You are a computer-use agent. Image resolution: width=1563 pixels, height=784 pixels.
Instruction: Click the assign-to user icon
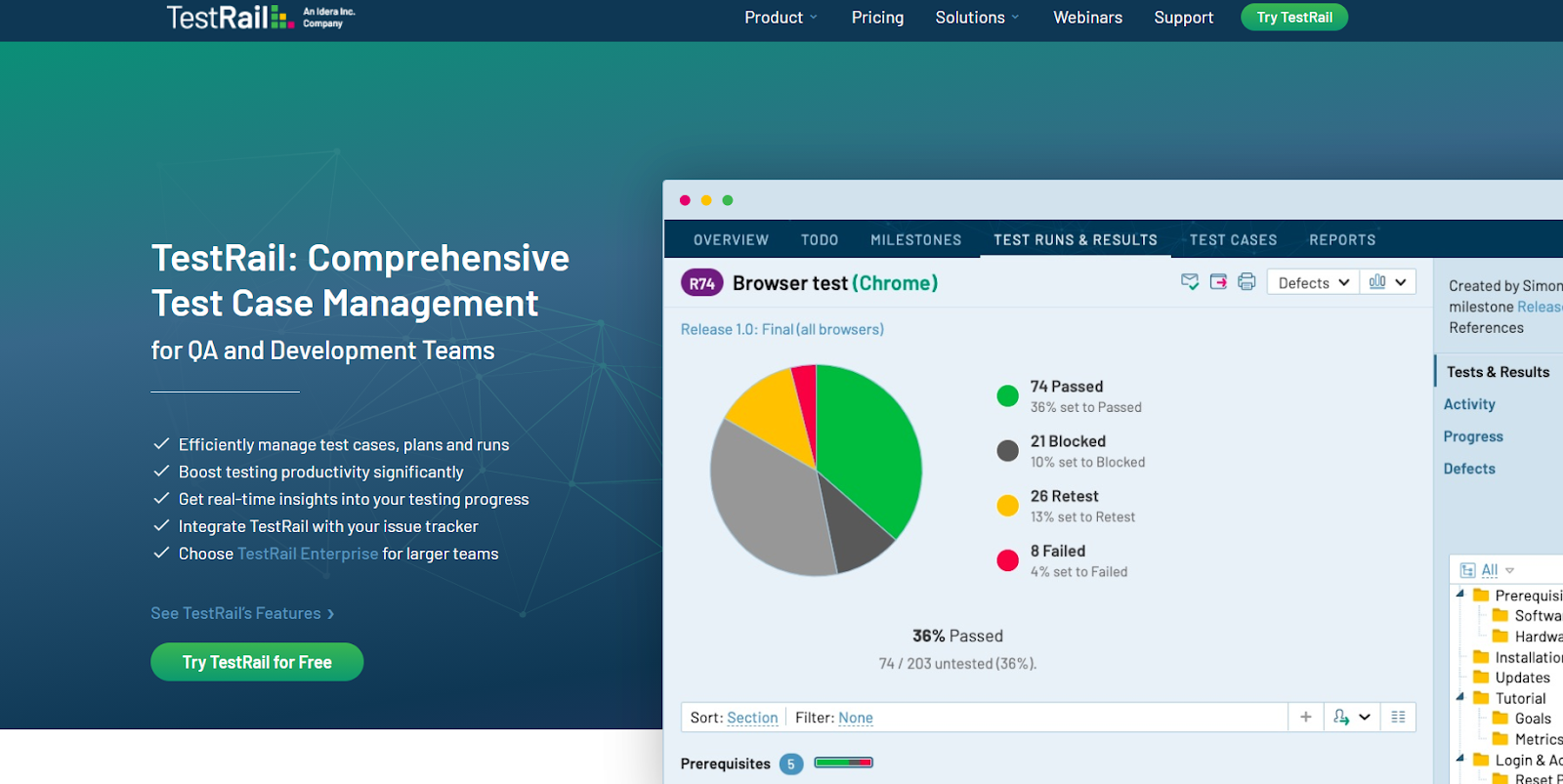pos(1341,717)
